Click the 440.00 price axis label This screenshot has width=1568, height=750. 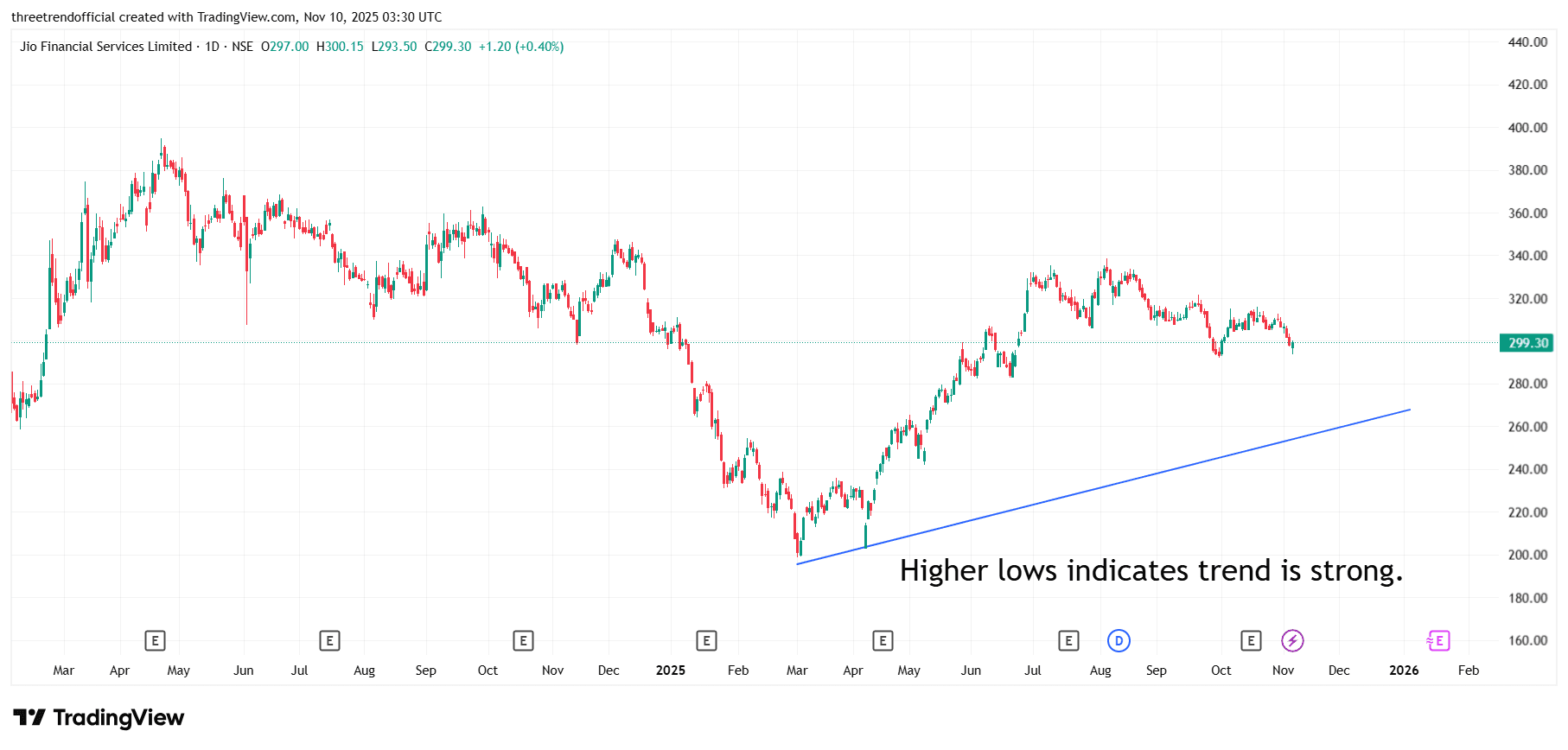(1527, 42)
